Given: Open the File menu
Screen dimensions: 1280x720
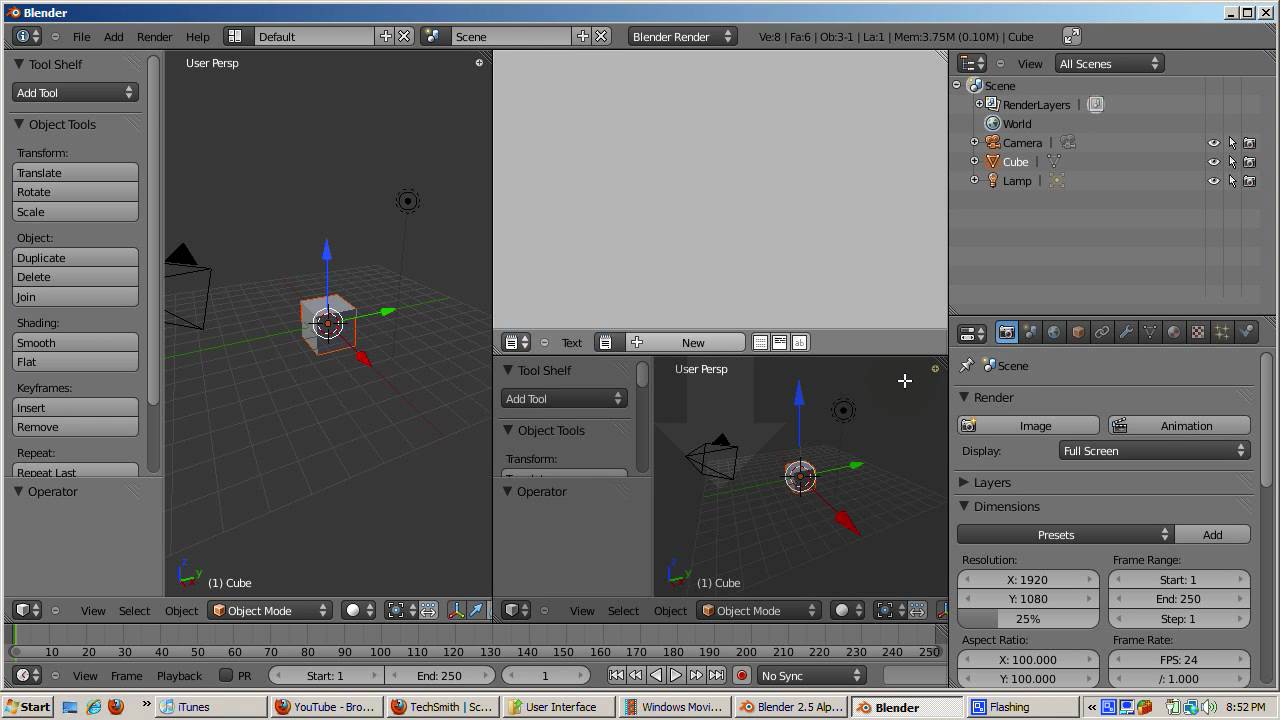Looking at the screenshot, I should tap(81, 37).
